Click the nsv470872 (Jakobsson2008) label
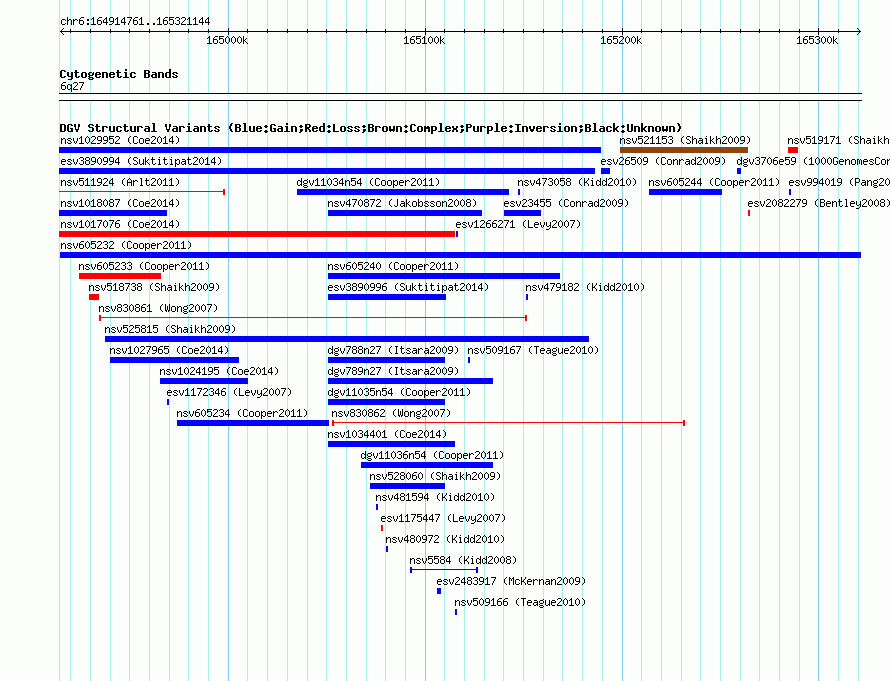This screenshot has height=681, width=890. (402, 203)
